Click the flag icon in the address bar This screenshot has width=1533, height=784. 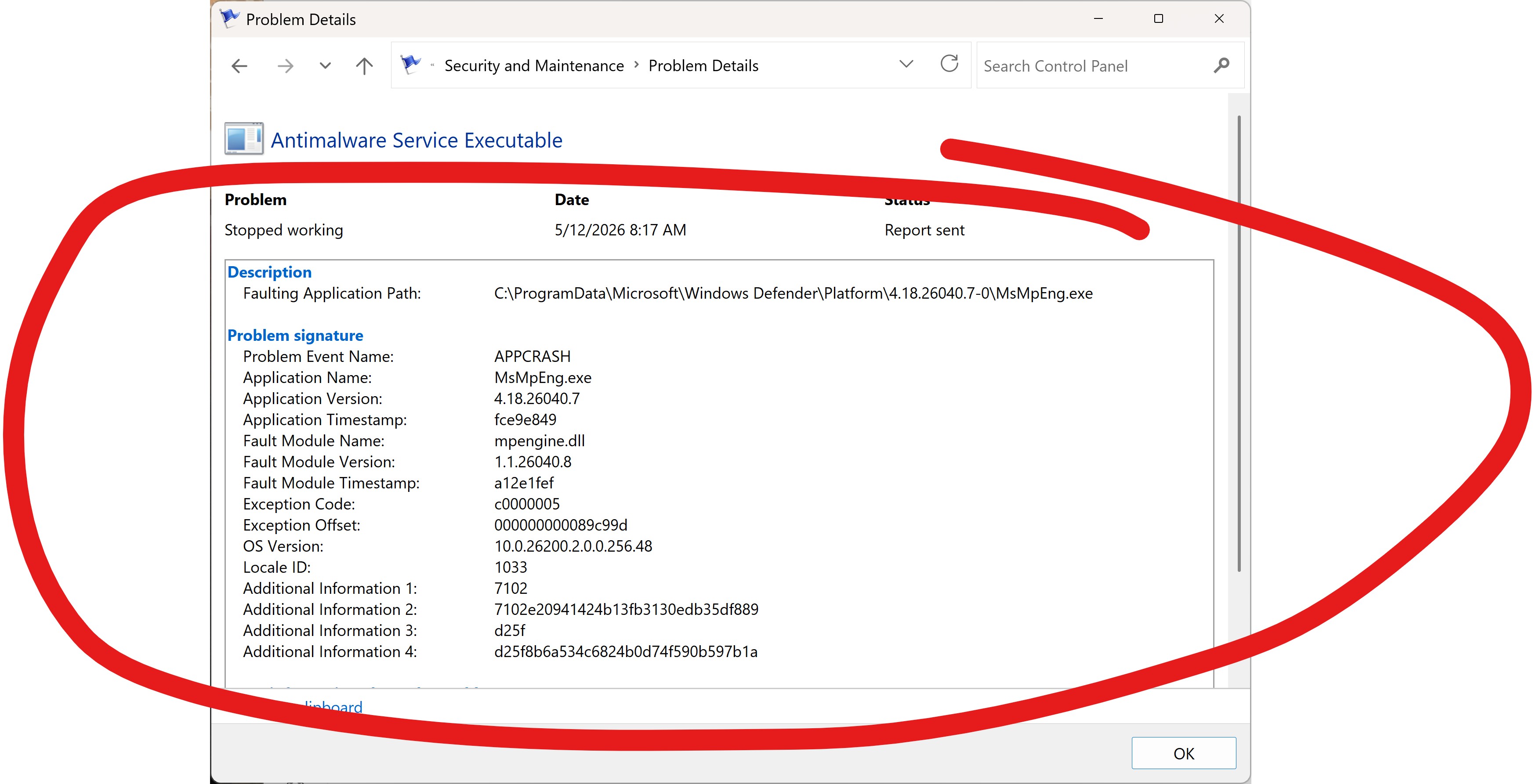tap(411, 64)
